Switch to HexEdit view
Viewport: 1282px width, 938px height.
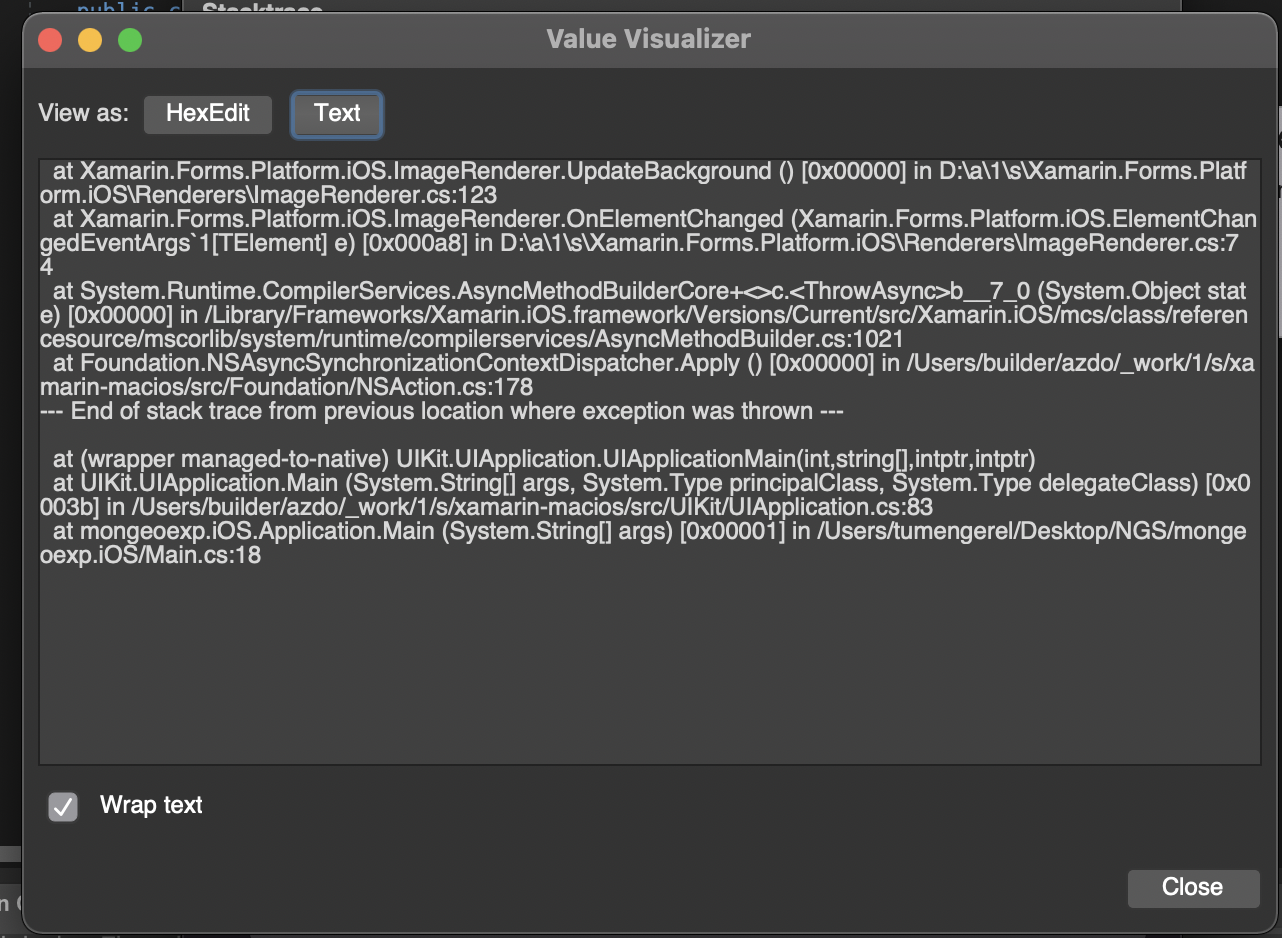tap(207, 114)
